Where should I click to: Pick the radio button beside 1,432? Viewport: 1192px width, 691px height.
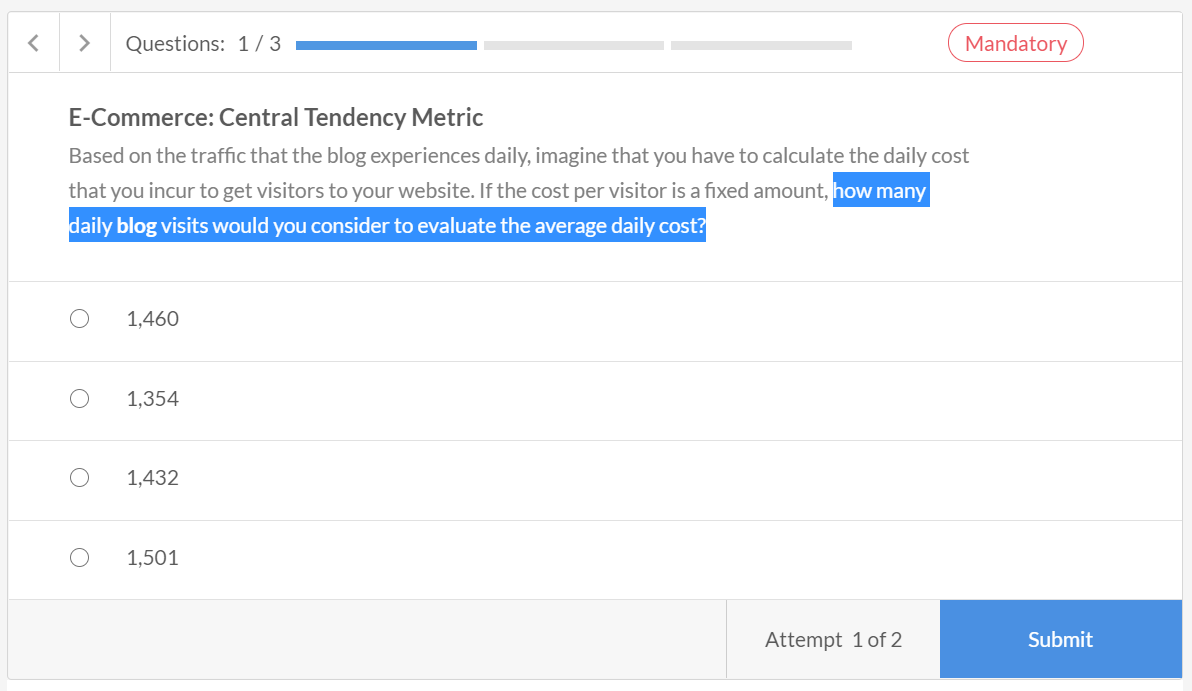[80, 478]
